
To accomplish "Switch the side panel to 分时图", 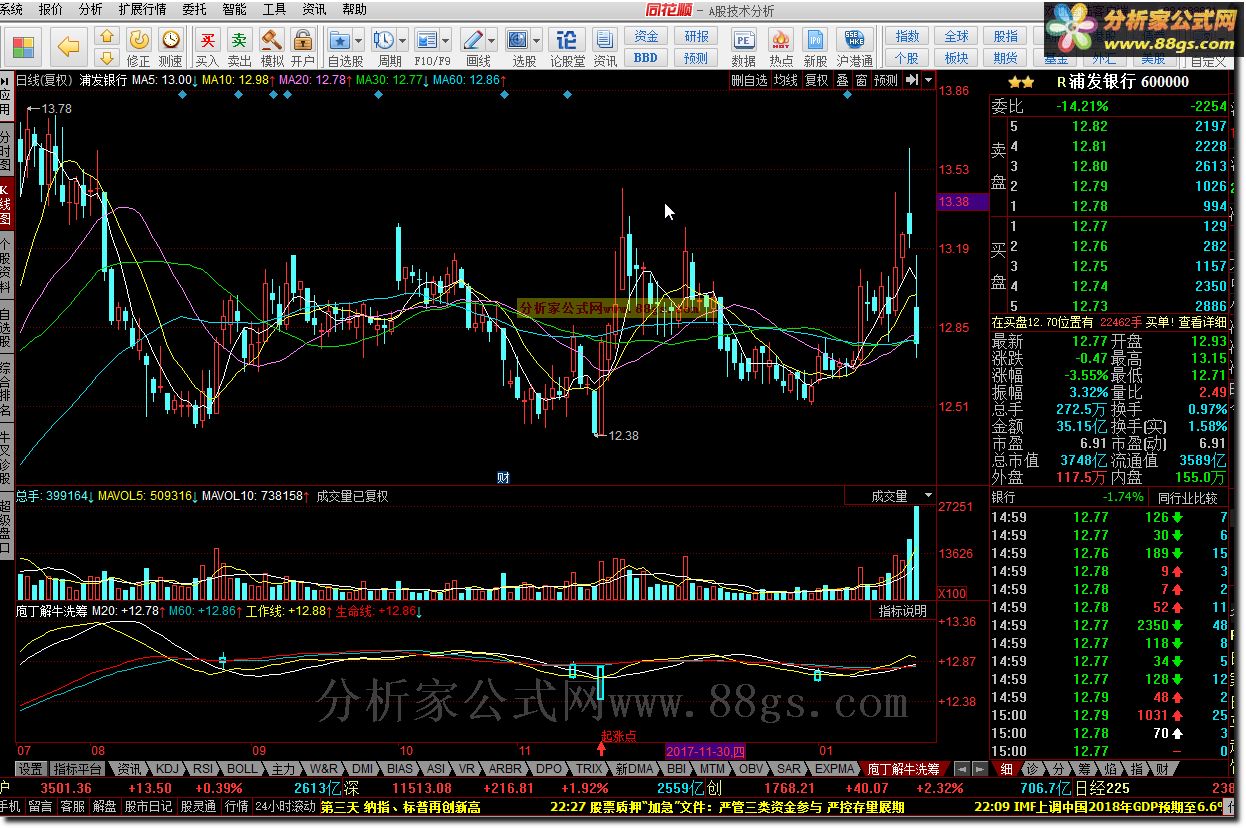I will click(x=6, y=150).
